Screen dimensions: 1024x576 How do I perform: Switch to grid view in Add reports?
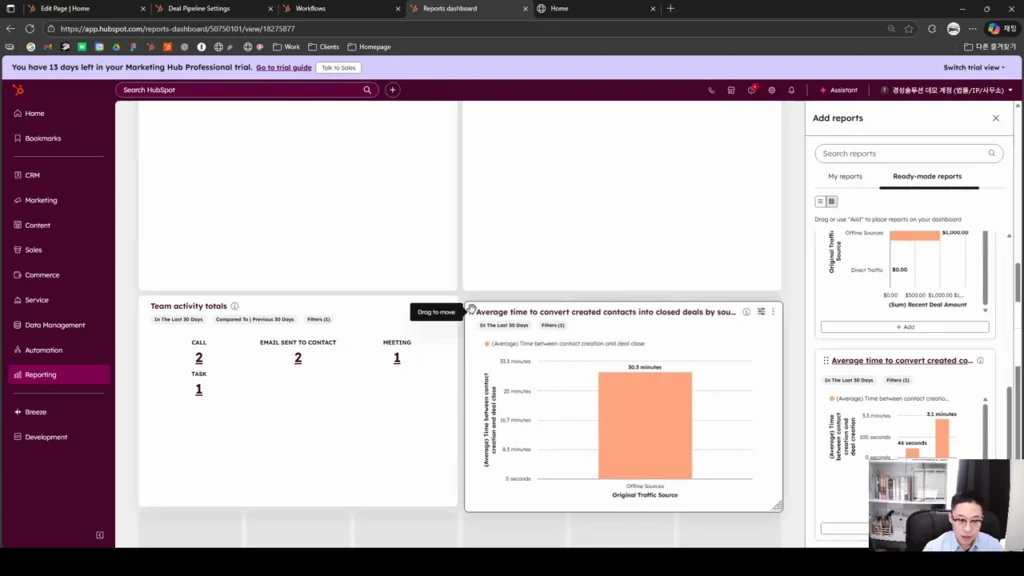pyautogui.click(x=831, y=201)
